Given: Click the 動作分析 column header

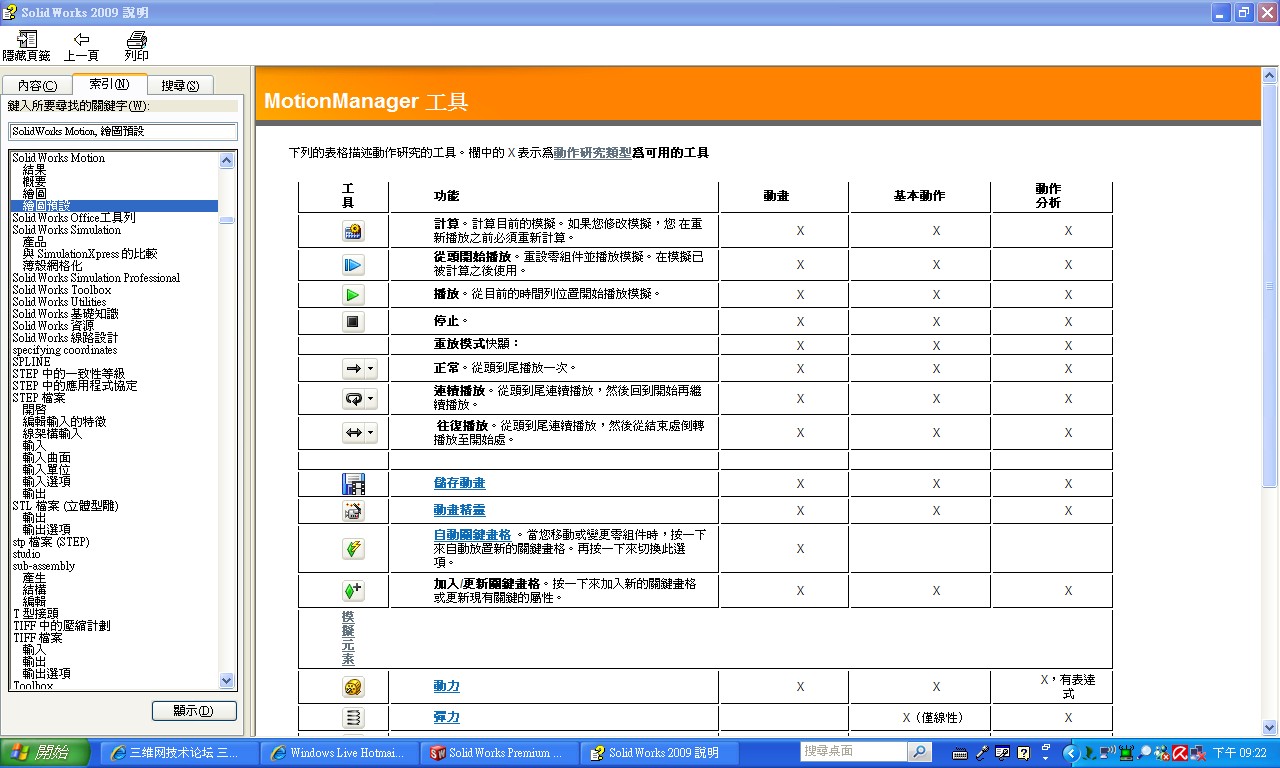Looking at the screenshot, I should coord(1048,196).
